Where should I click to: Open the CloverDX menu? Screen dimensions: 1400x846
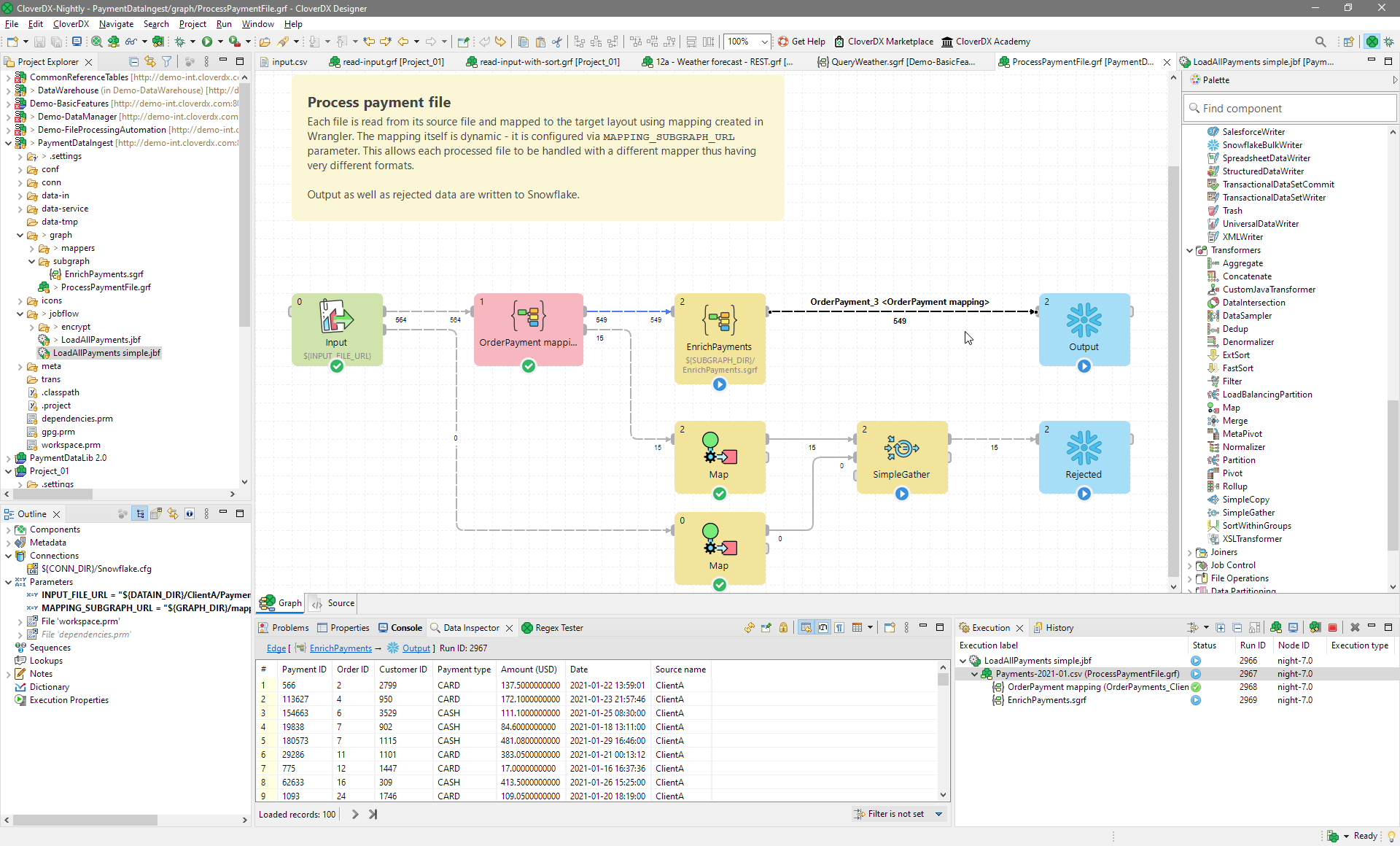[x=71, y=24]
